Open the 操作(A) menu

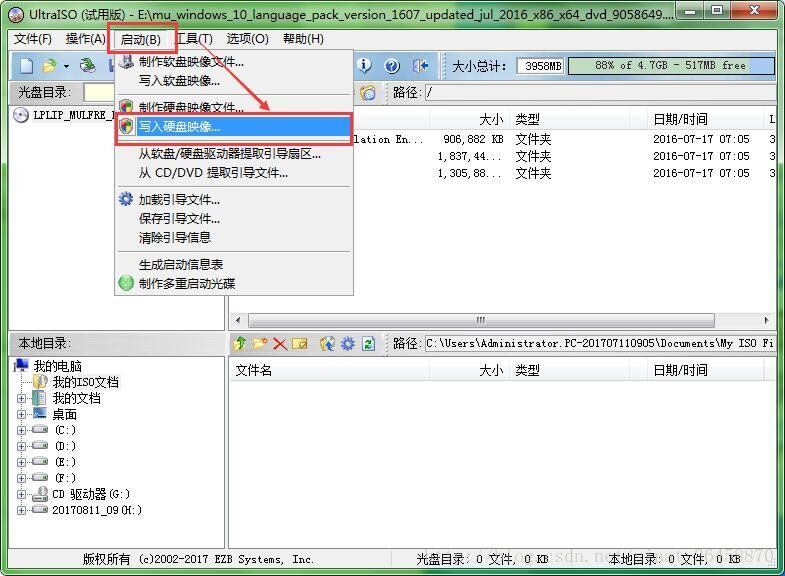86,39
